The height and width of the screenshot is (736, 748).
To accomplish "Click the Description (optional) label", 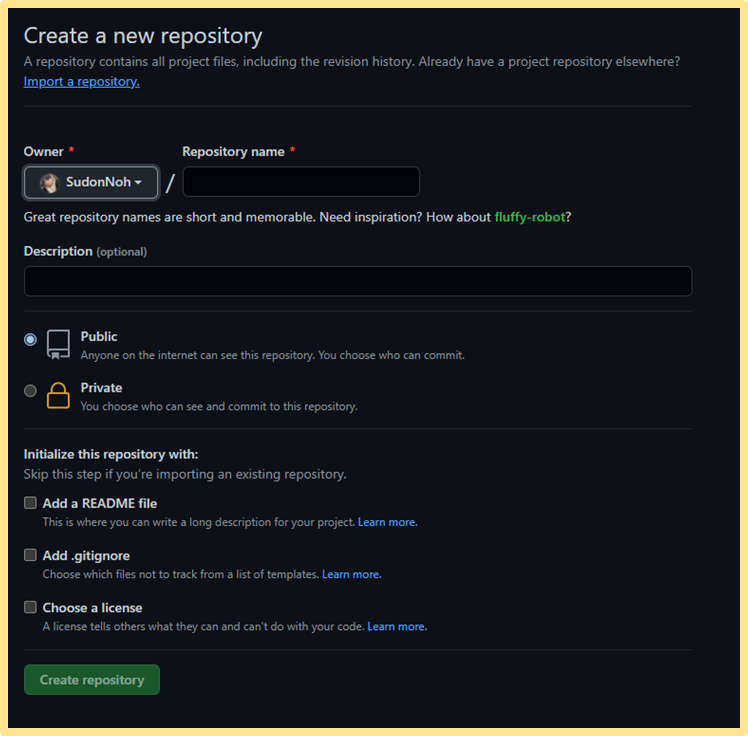I will point(85,251).
